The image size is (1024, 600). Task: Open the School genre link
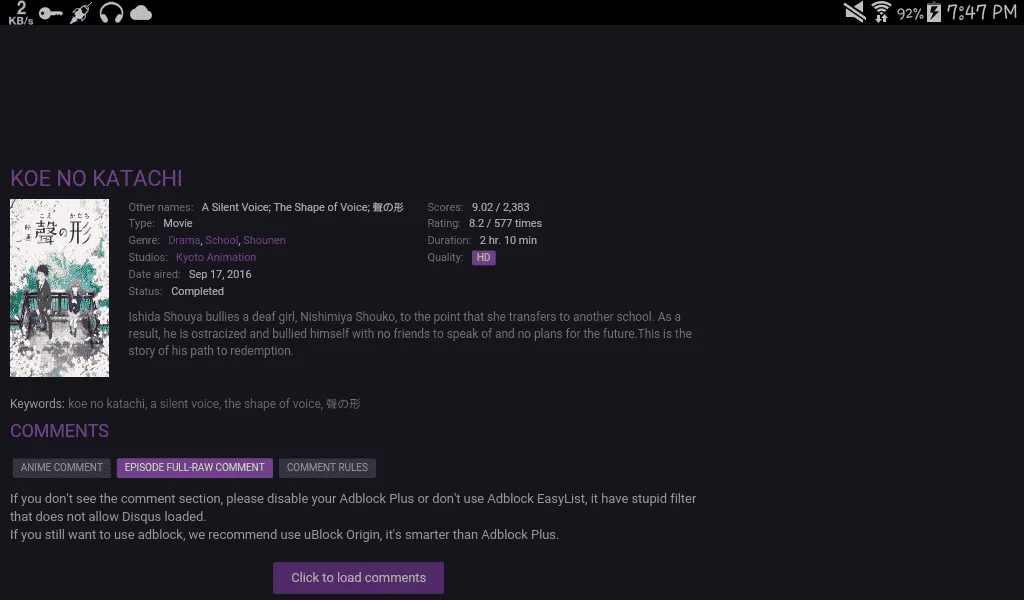tap(221, 240)
